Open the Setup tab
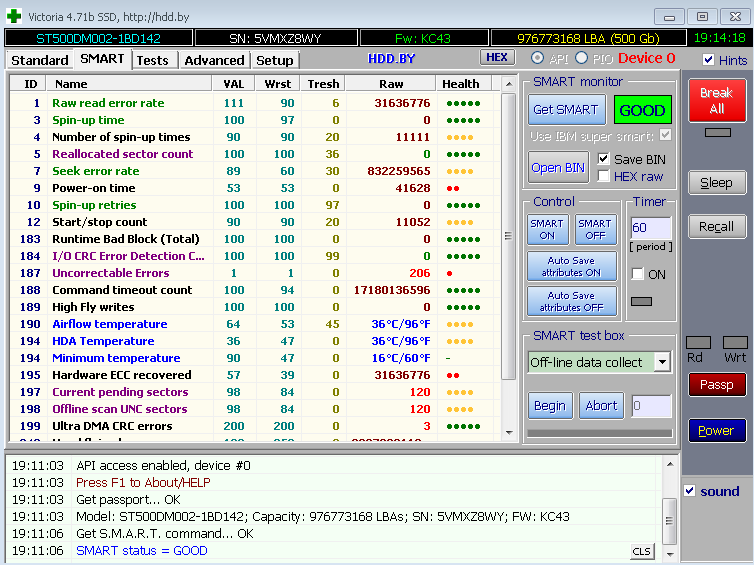 point(275,61)
